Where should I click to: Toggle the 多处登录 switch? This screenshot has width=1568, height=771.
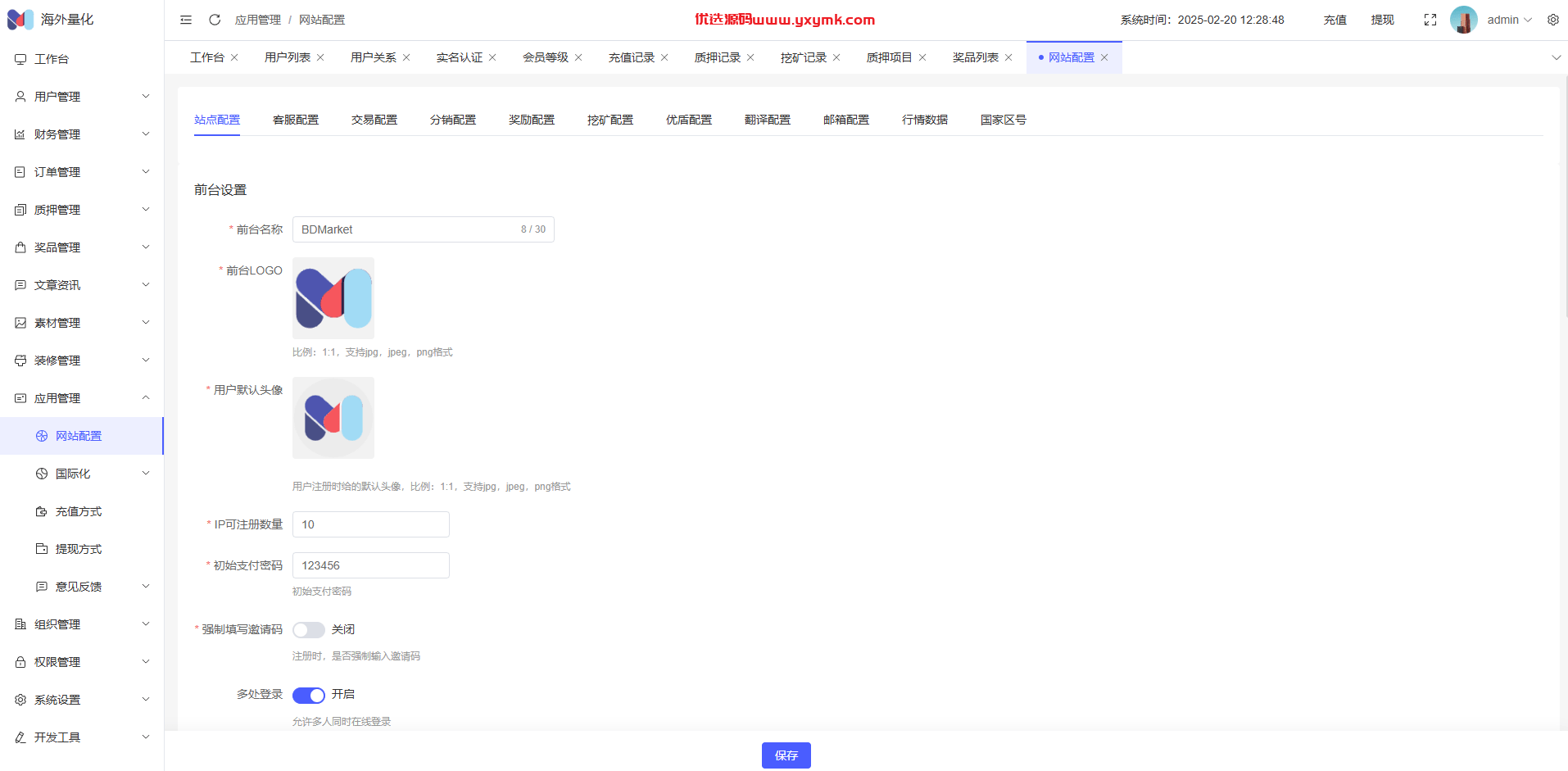(x=309, y=695)
